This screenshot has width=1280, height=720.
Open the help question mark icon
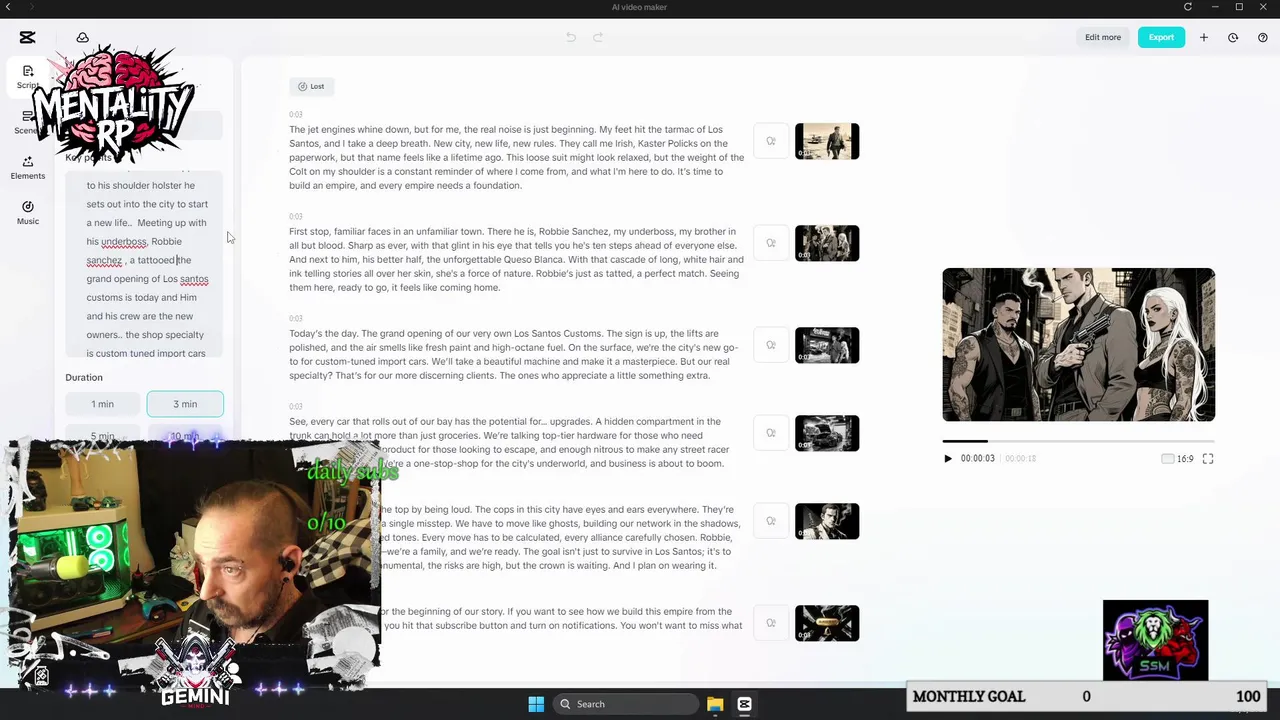(x=1263, y=37)
